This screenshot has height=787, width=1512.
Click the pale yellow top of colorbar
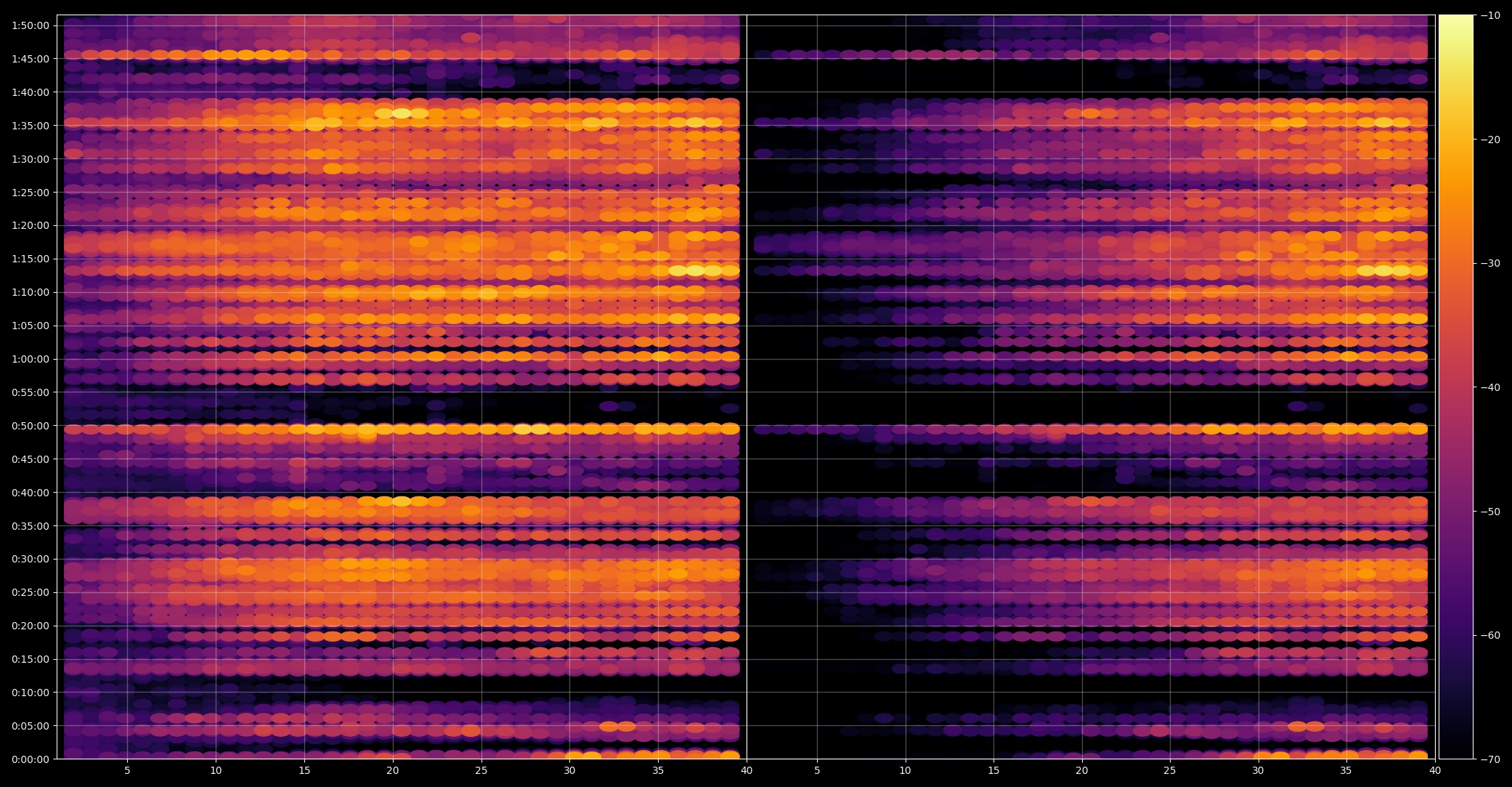tap(1455, 20)
